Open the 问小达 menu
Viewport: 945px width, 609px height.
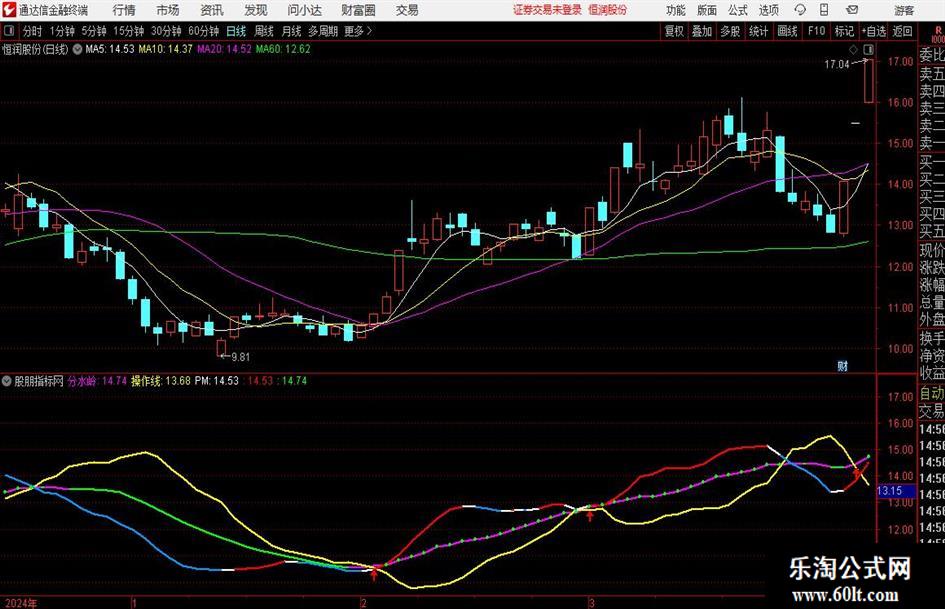[304, 10]
